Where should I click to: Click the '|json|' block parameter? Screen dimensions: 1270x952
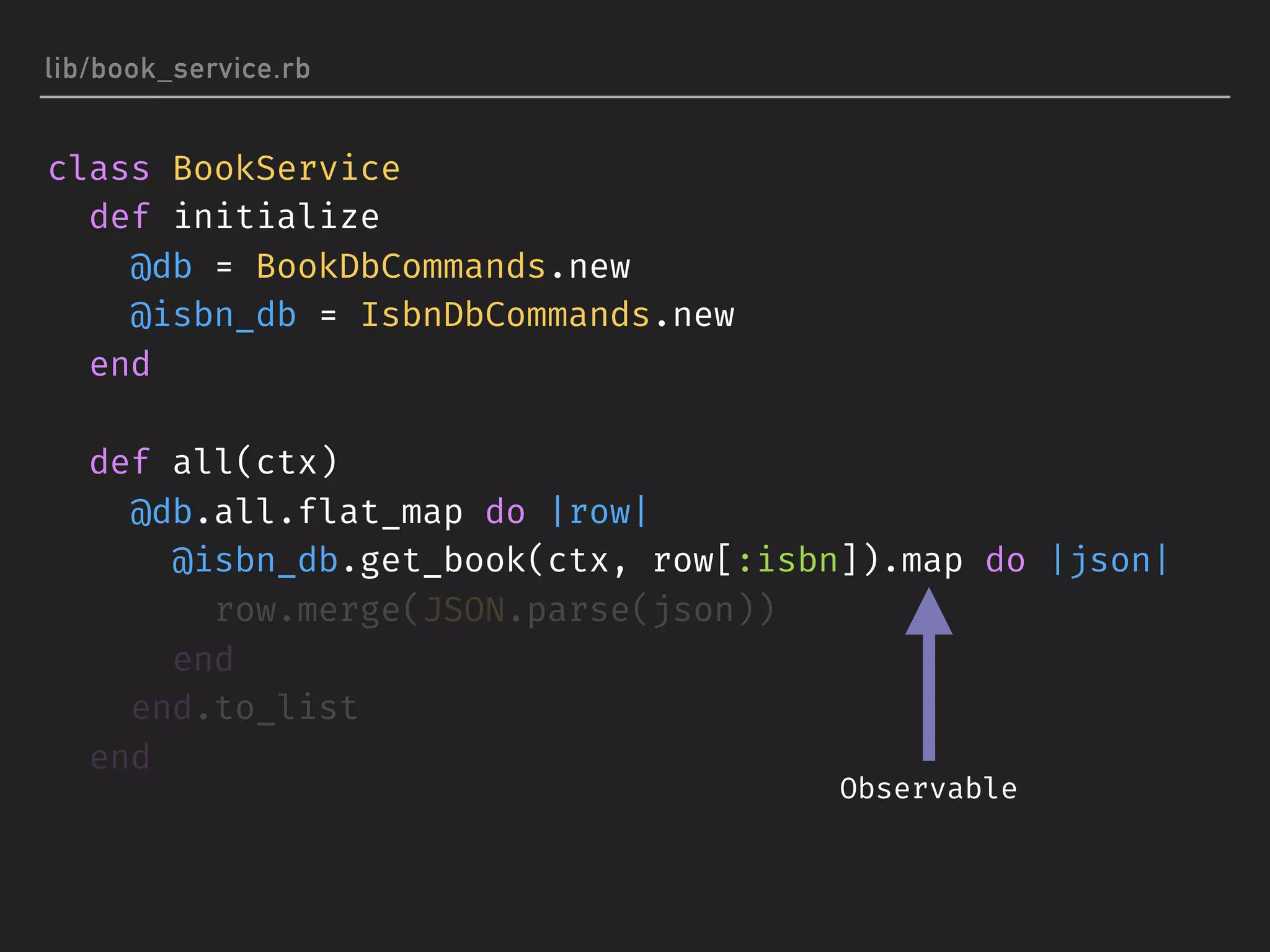pyautogui.click(x=1109, y=562)
